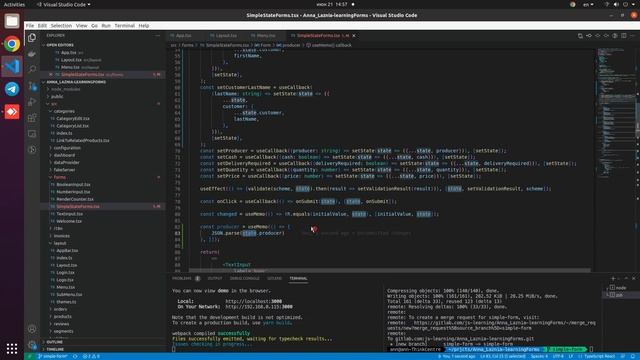Open the Files app in the dock
Viewport: 640px width, 360px height.
(12, 21)
